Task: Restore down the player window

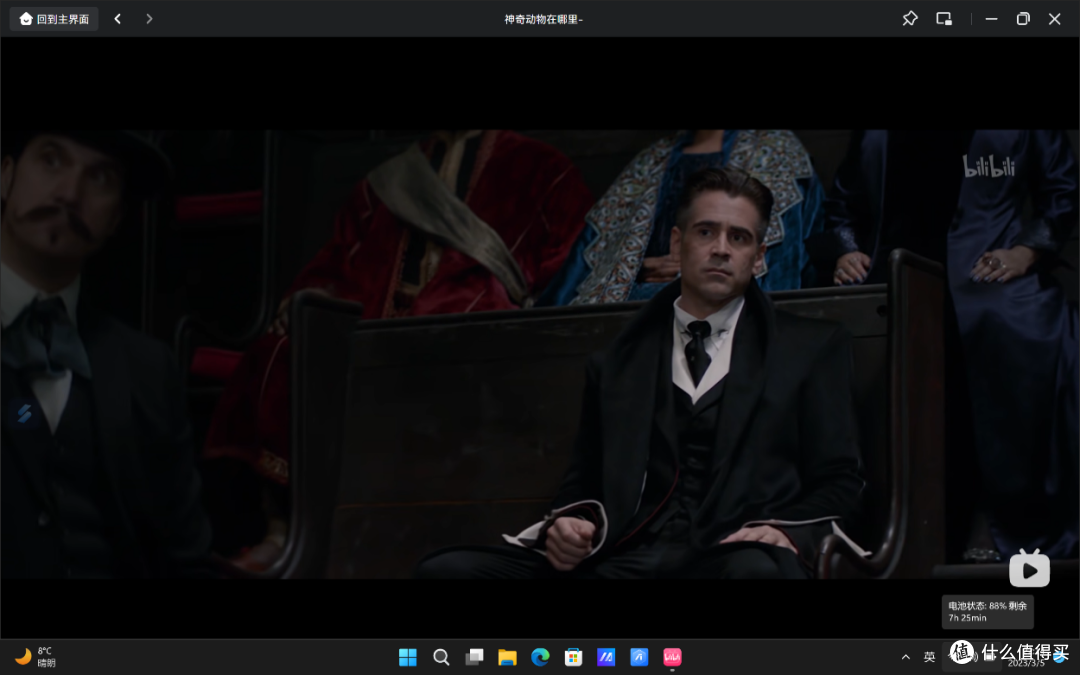Action: pos(1023,19)
